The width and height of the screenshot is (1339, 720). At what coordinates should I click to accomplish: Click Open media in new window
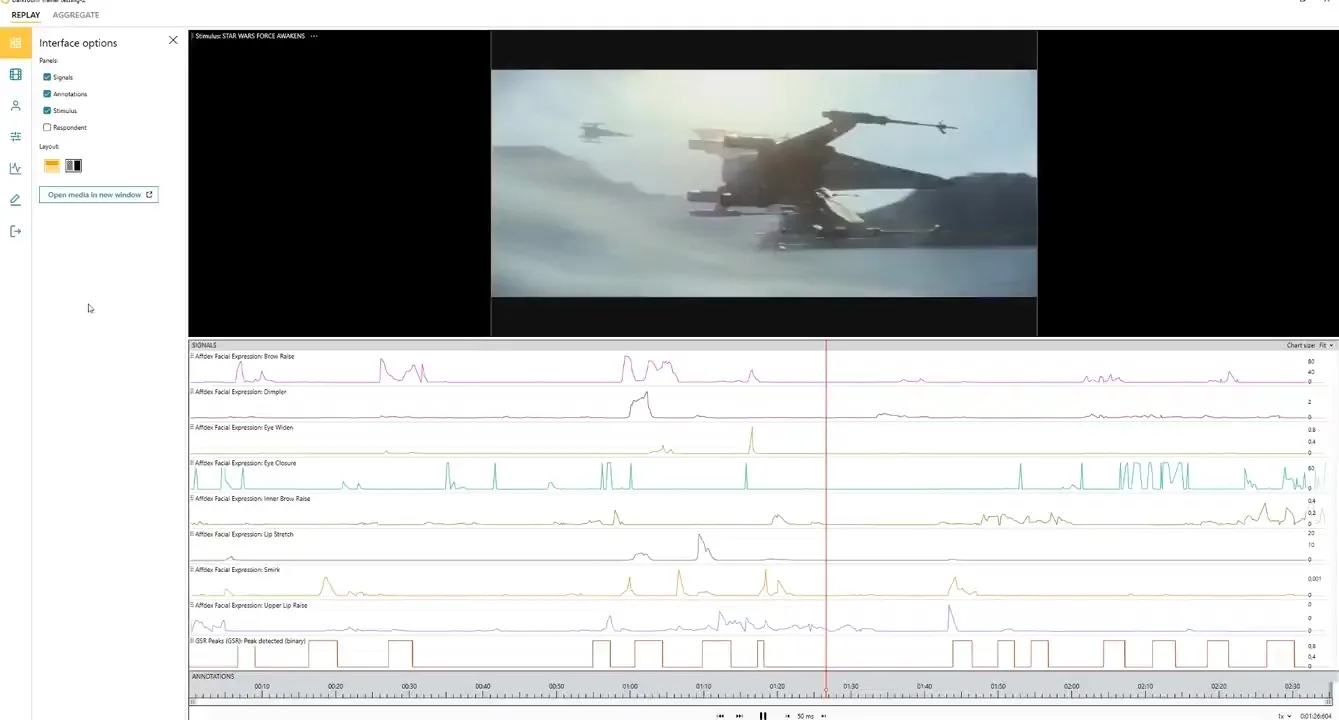pos(99,195)
